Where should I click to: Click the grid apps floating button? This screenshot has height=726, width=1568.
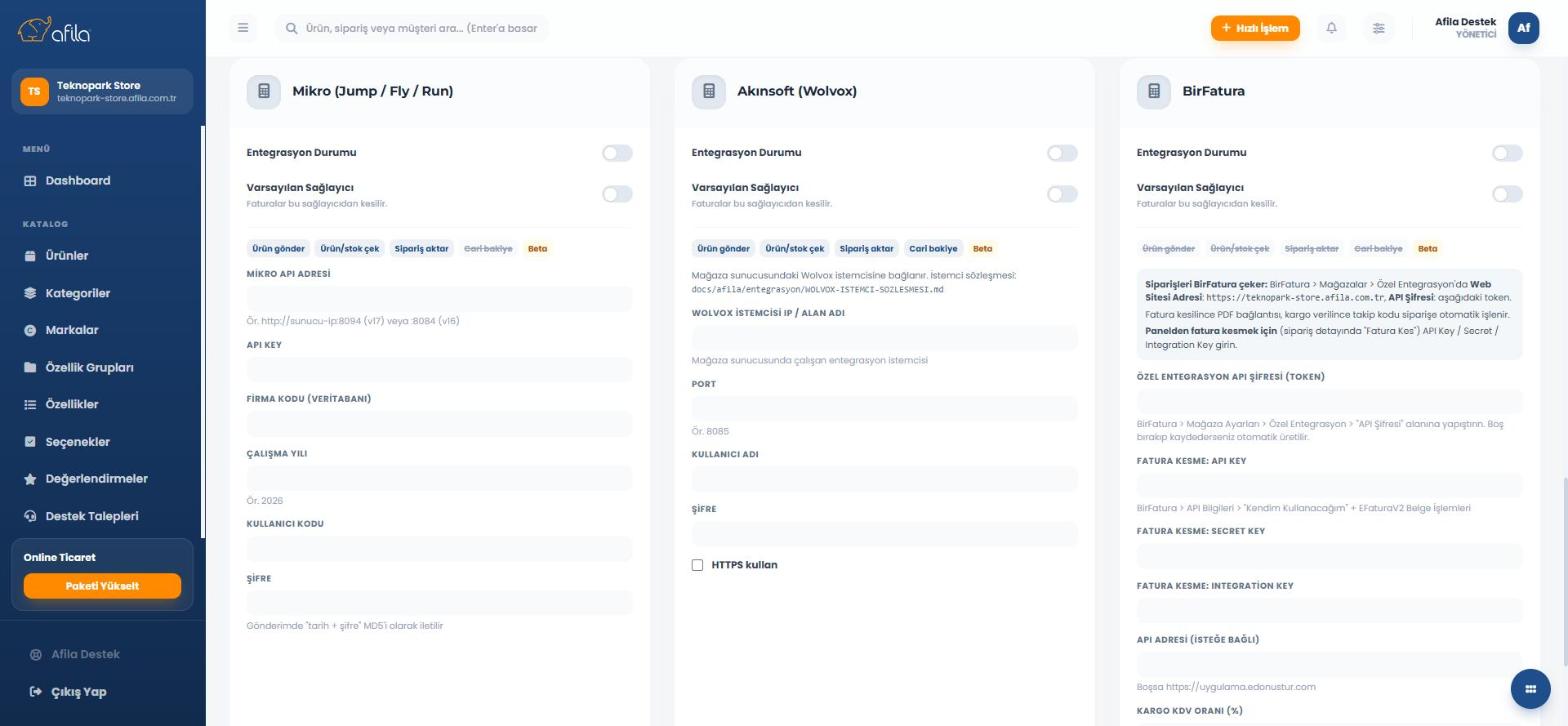point(1530,689)
